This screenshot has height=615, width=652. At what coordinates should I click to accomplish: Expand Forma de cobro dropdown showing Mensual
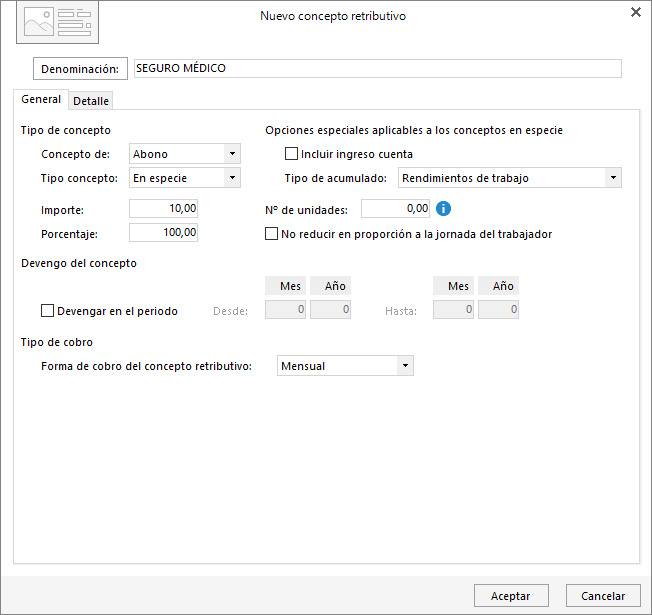coord(345,366)
